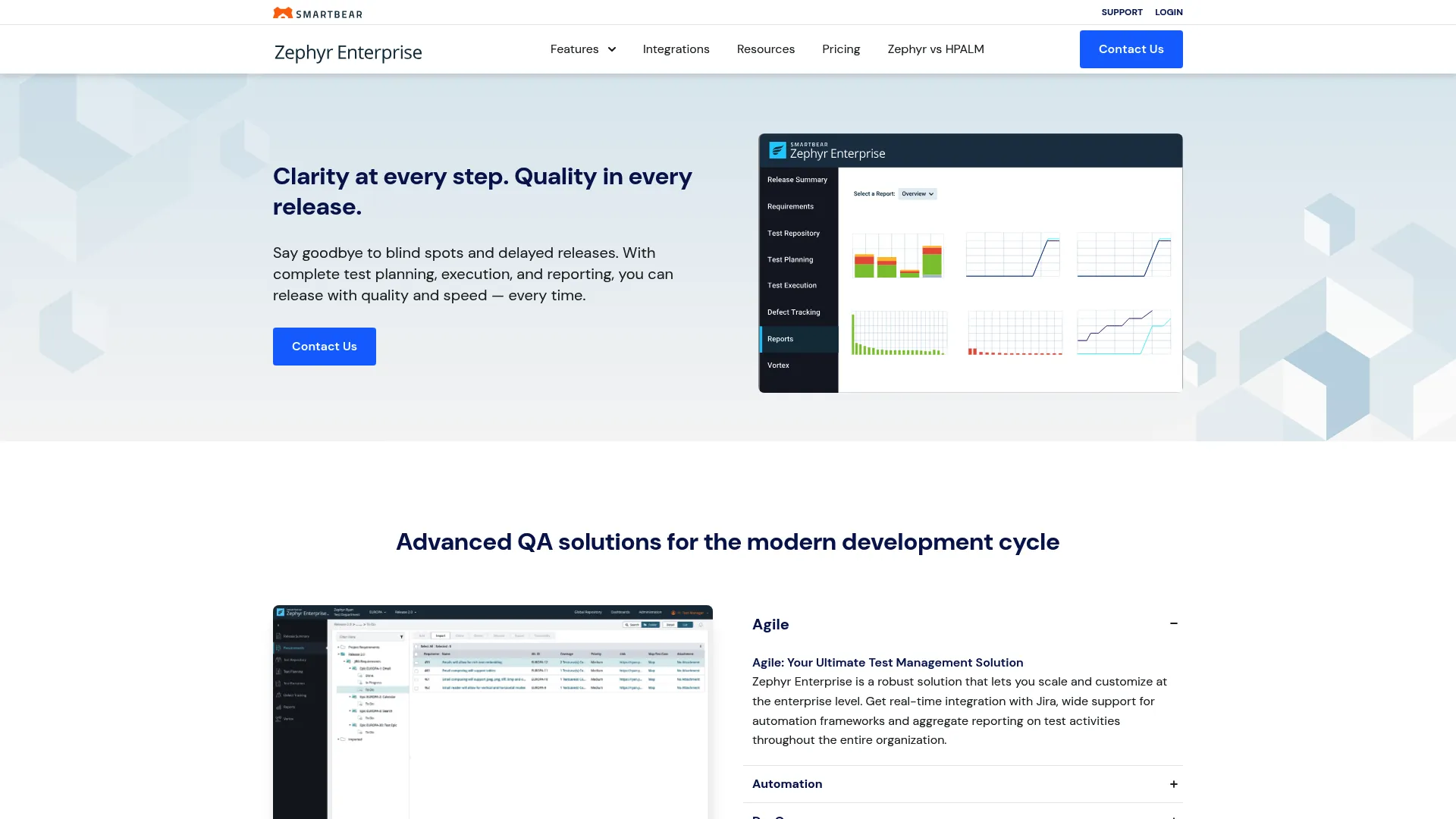Open Zephyr vs HPALM page
1456x819 pixels.
pyautogui.click(x=936, y=49)
